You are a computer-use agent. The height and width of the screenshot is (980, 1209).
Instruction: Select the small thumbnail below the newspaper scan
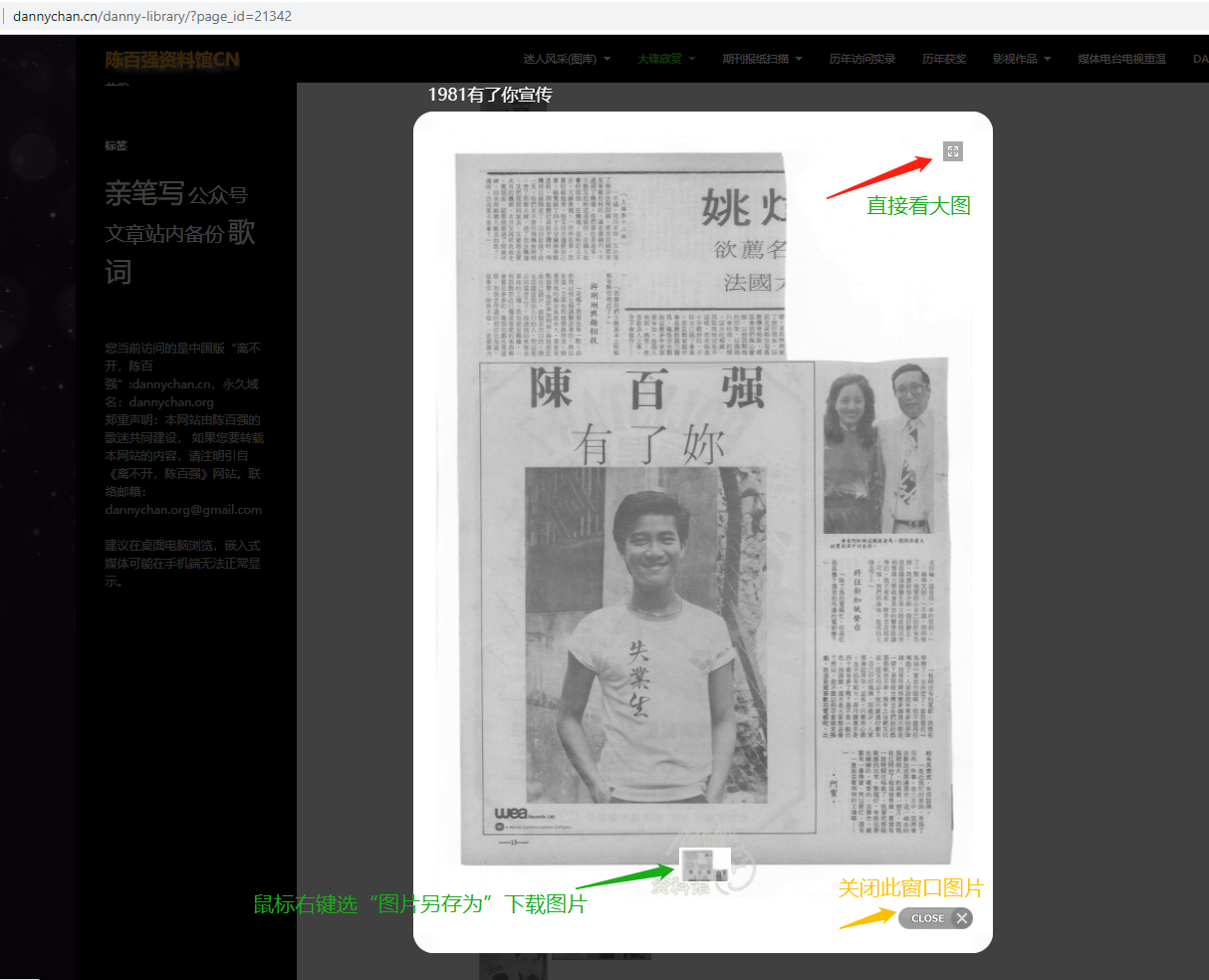tap(705, 863)
